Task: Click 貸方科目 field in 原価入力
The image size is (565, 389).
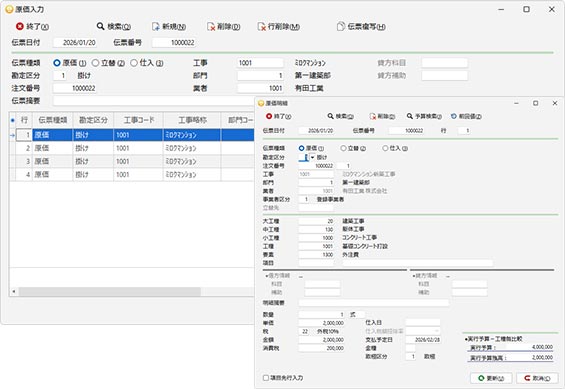Action: pos(445,63)
